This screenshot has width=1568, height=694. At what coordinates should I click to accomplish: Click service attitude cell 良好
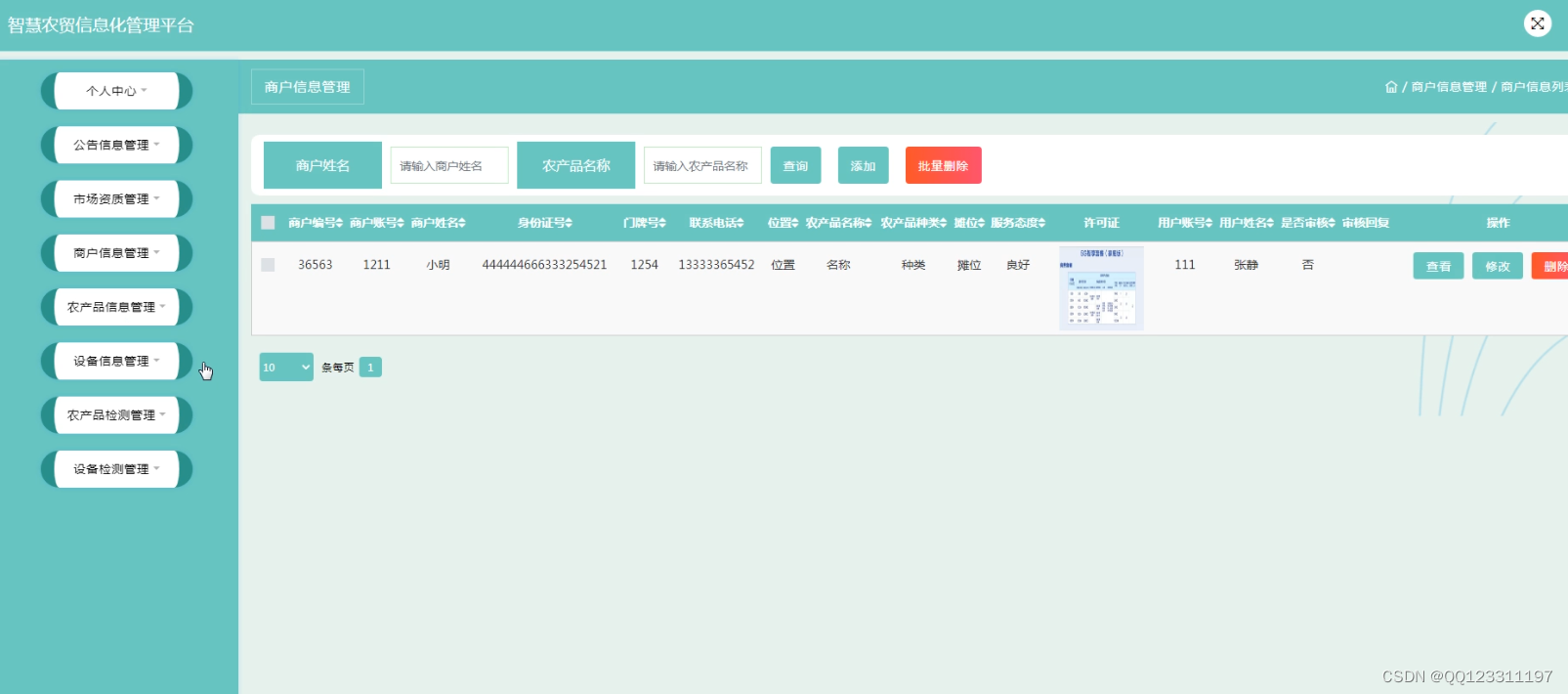1019,265
